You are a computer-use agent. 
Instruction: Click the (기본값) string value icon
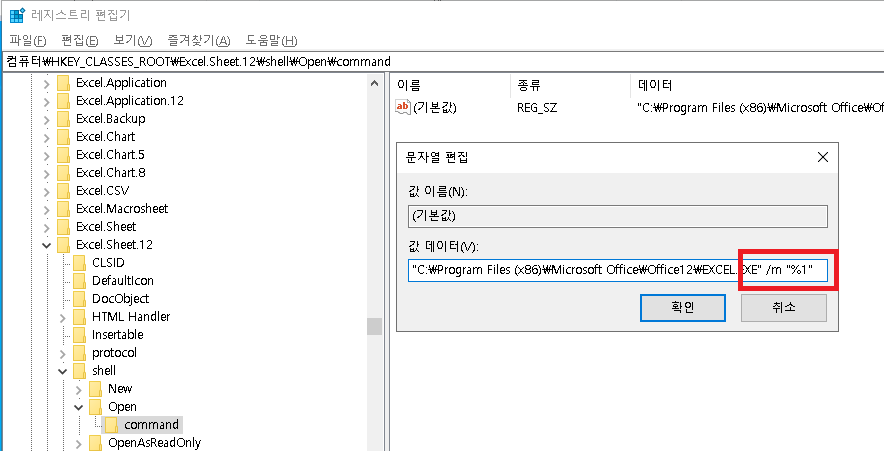403,108
